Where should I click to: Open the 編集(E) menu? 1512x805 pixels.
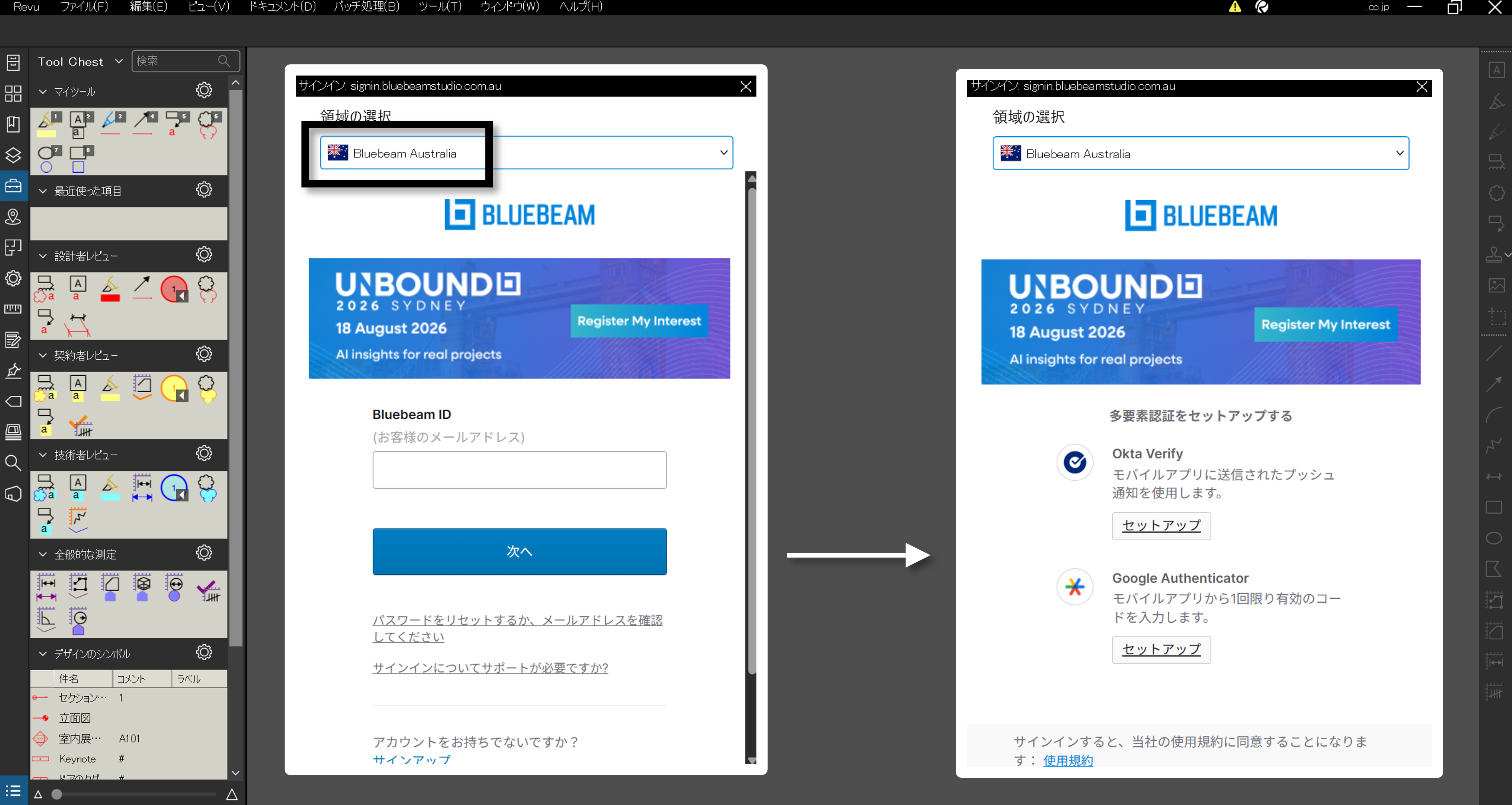[148, 7]
